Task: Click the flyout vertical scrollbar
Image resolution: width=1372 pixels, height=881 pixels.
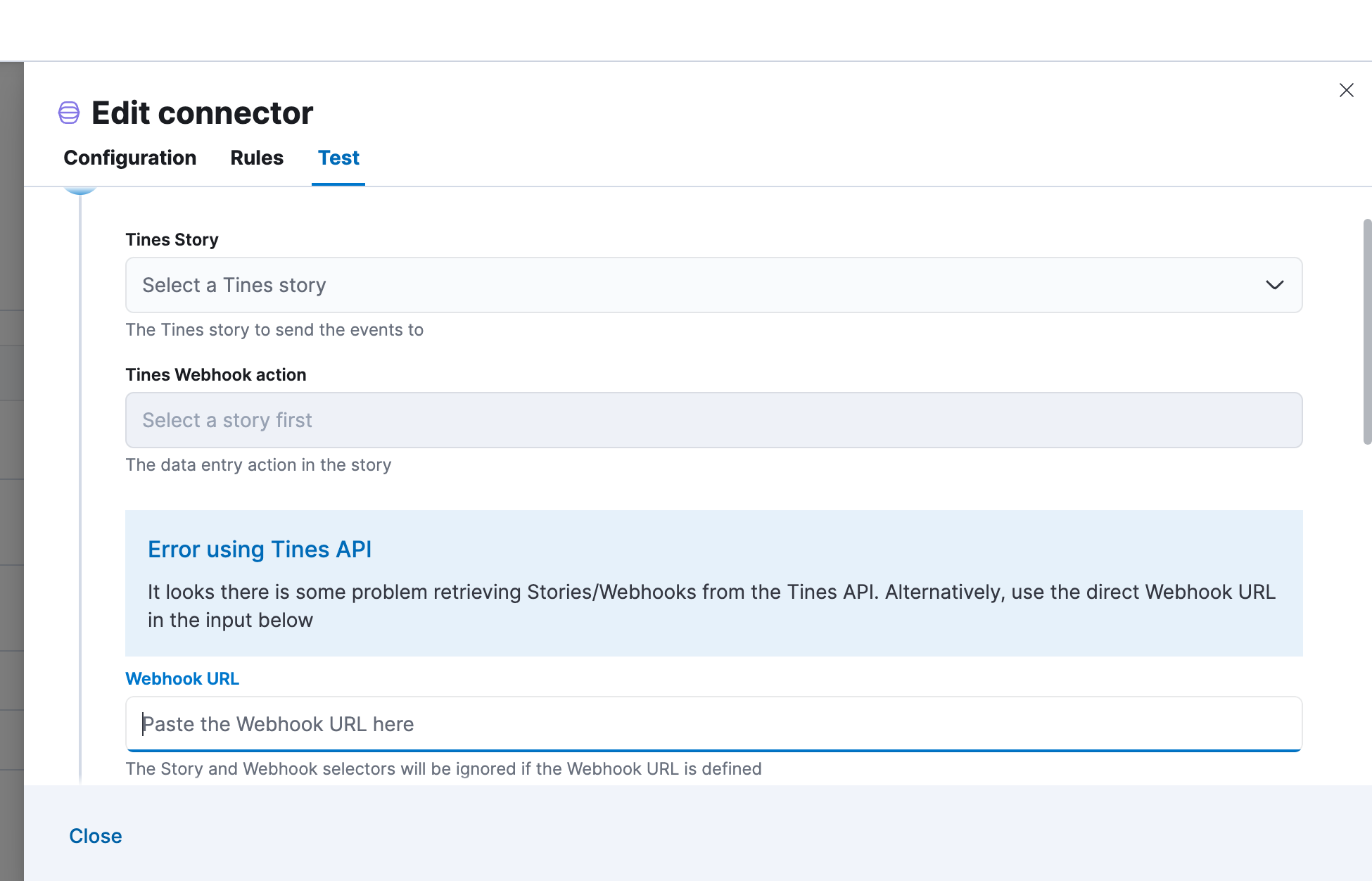Action: point(1367,331)
